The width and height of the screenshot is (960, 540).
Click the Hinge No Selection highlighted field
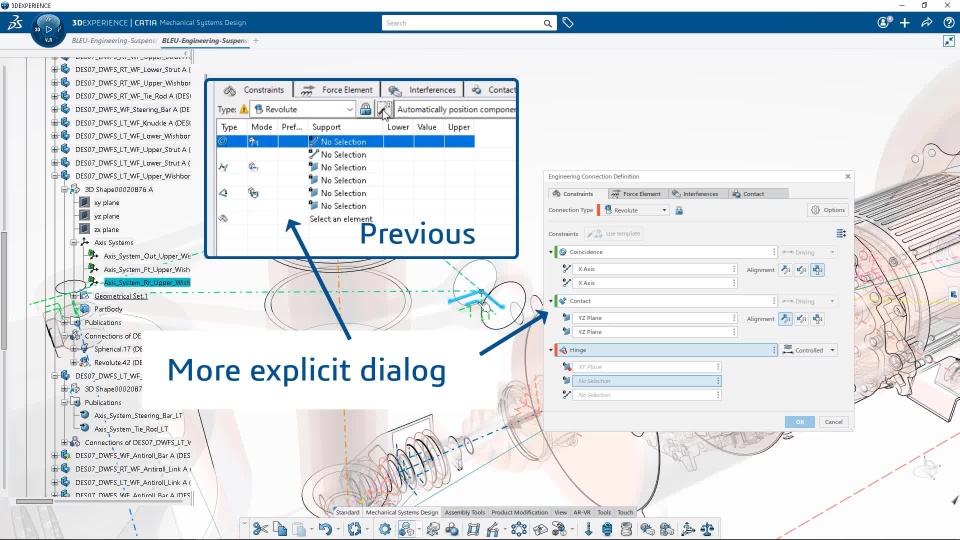coord(647,381)
